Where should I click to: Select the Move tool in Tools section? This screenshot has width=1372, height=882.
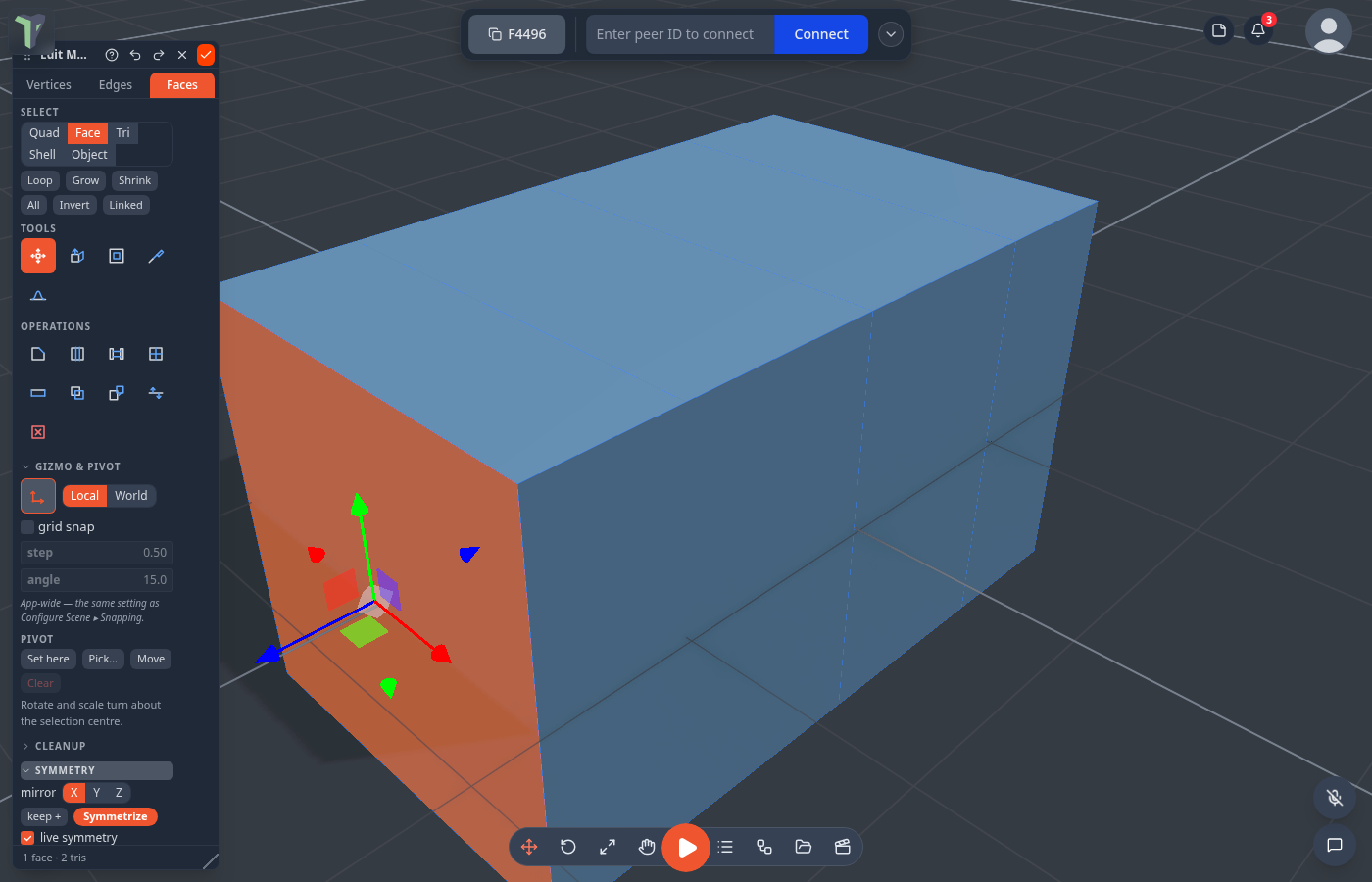38,256
